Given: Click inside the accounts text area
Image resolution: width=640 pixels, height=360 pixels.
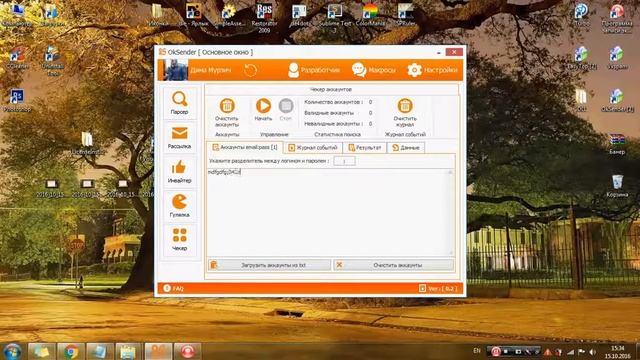Looking at the screenshot, I should [327, 212].
